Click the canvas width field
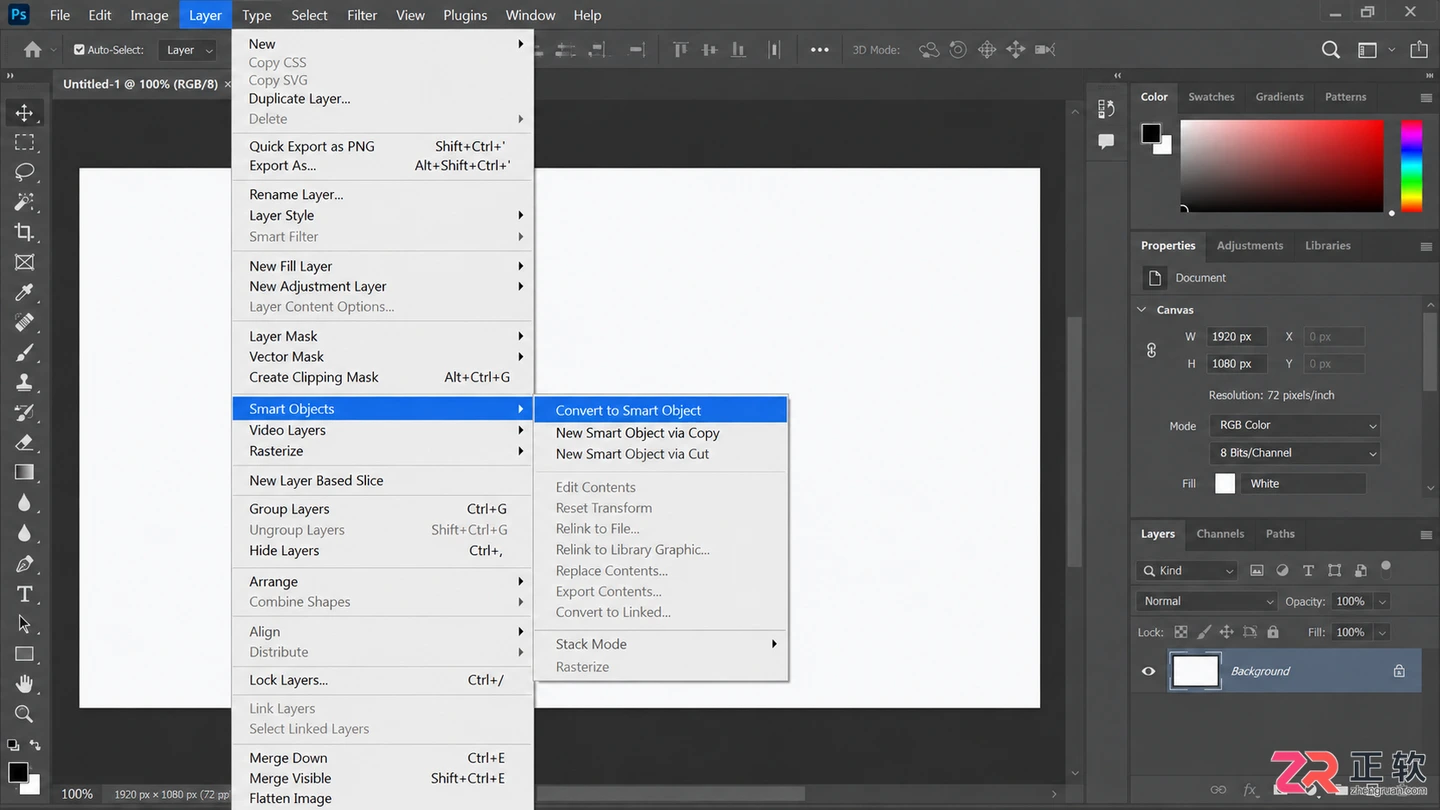Viewport: 1440px width, 810px height. [x=1236, y=337]
